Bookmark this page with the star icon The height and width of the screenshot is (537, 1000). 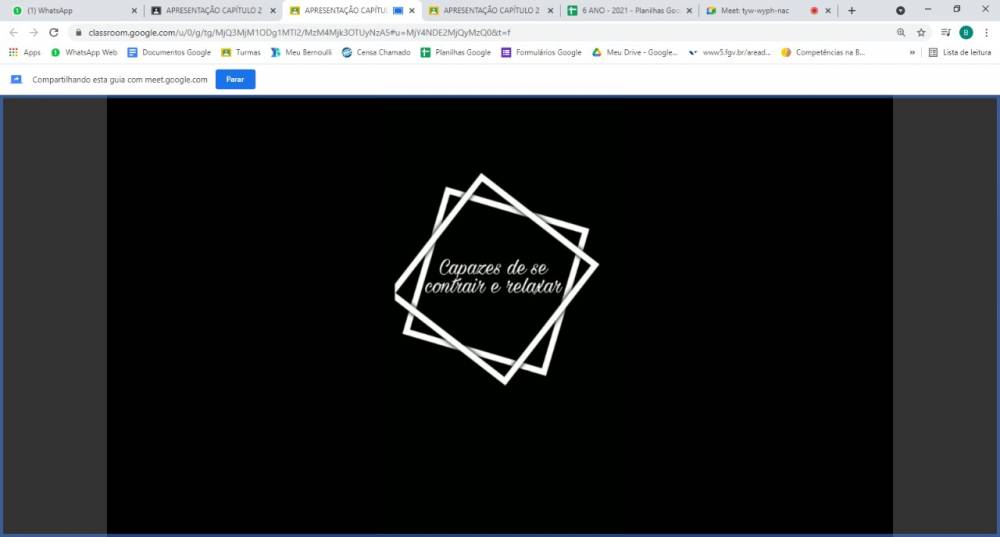point(921,32)
